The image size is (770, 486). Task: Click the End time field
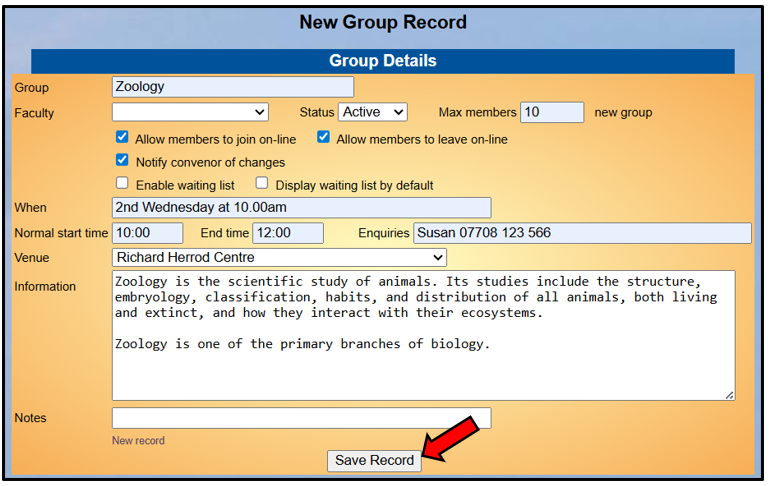(288, 233)
